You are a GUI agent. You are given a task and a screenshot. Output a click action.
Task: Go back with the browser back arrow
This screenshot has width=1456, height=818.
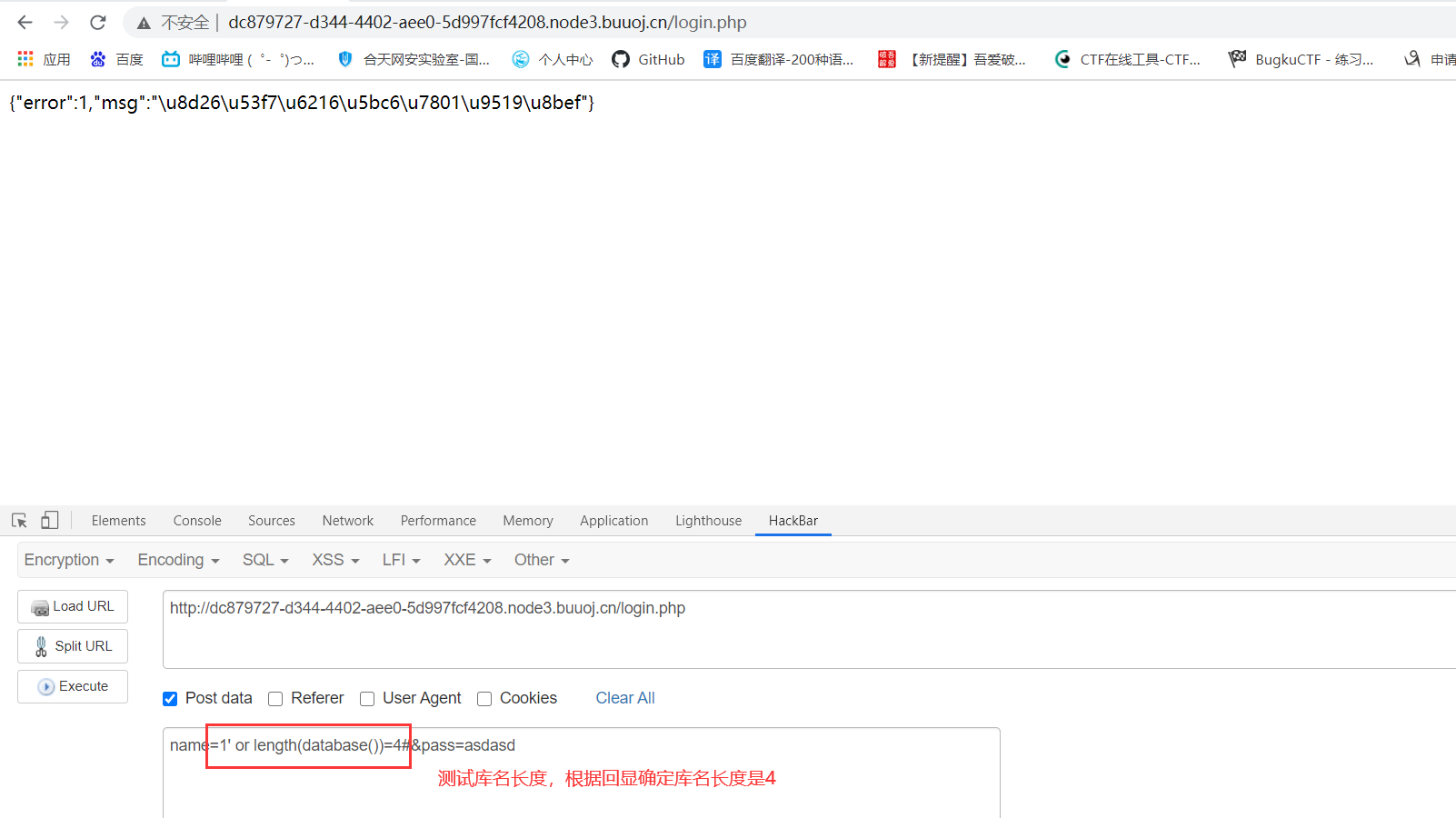pos(25,22)
